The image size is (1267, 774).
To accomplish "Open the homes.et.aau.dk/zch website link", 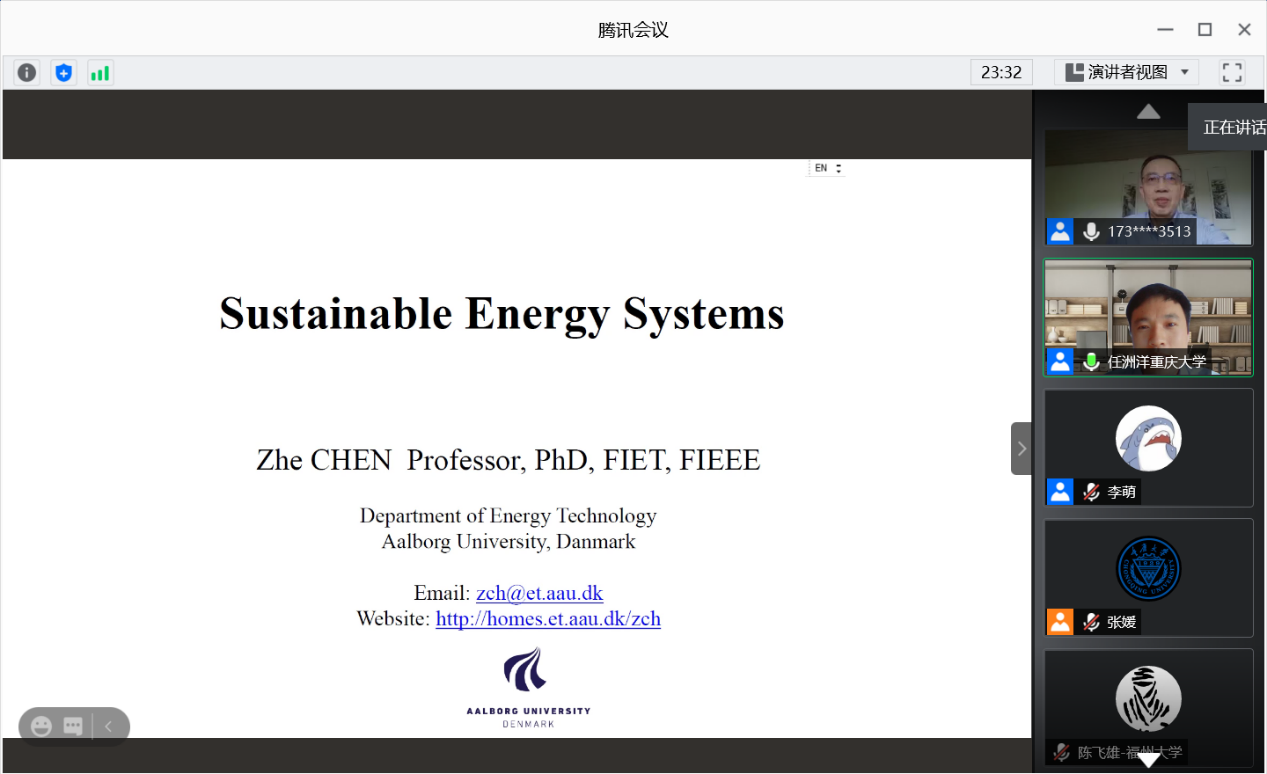I will tap(548, 618).
